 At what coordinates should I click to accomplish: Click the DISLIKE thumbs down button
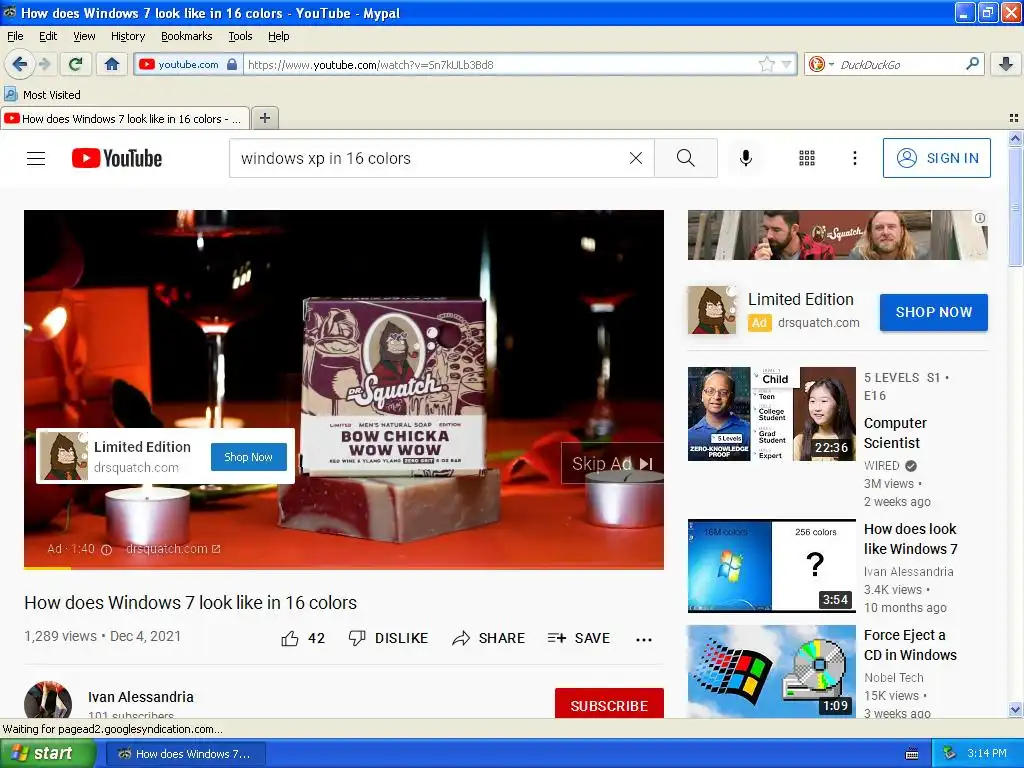click(x=389, y=638)
